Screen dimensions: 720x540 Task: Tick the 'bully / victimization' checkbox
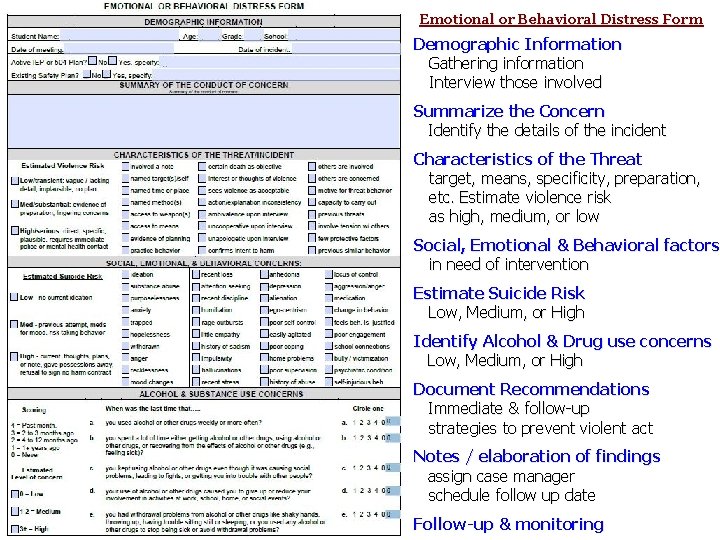click(x=329, y=358)
